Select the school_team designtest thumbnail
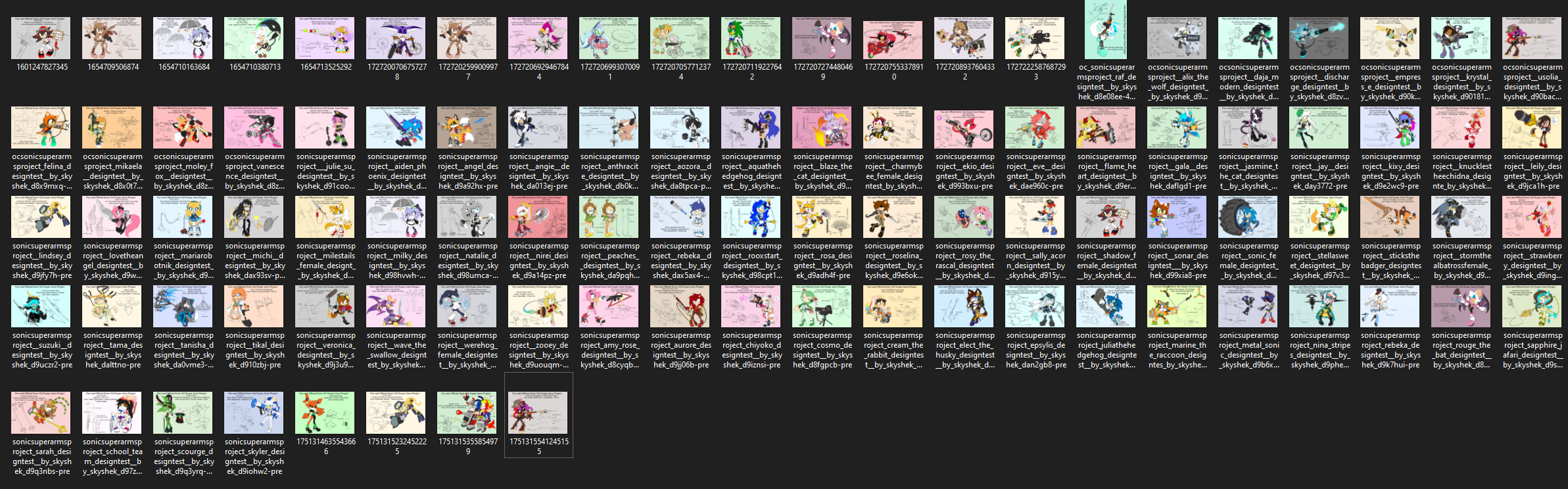 tap(113, 413)
